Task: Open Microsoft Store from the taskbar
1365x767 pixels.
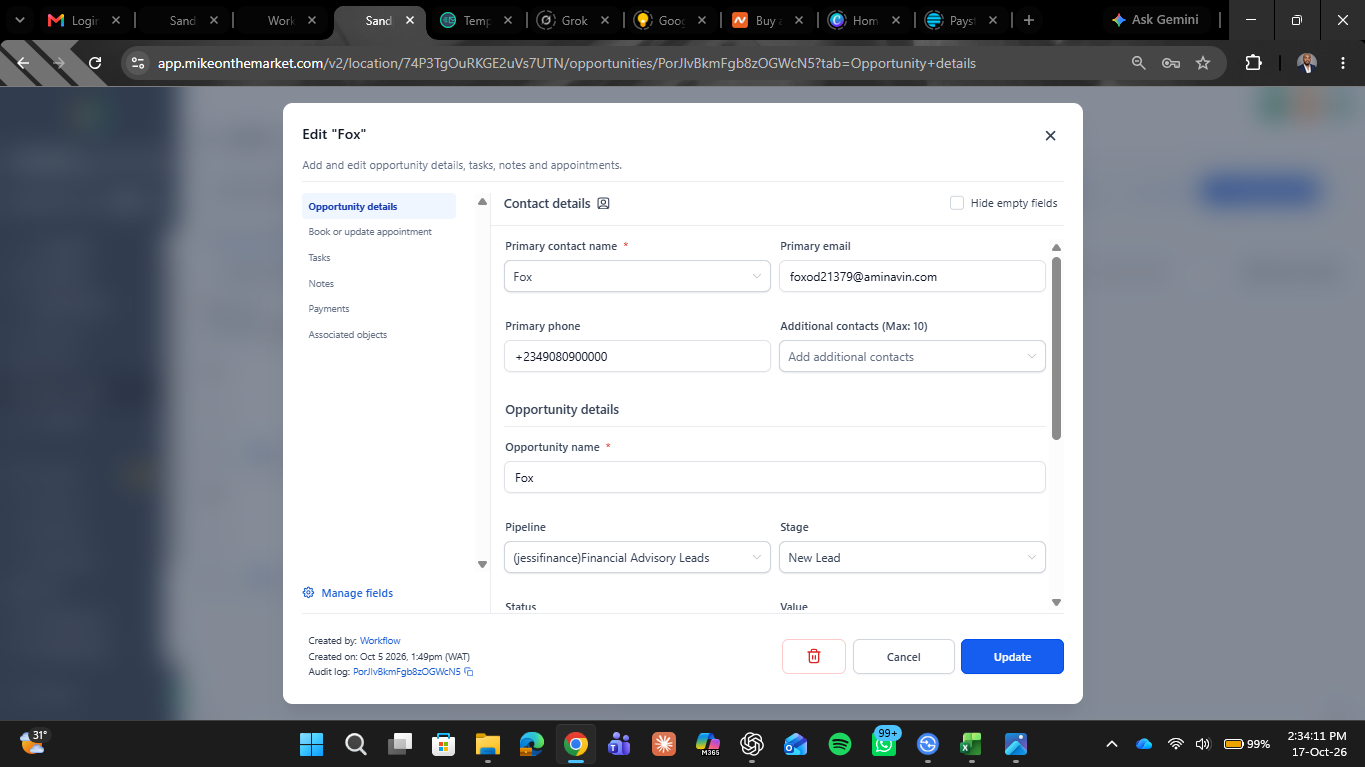Action: tap(443, 744)
